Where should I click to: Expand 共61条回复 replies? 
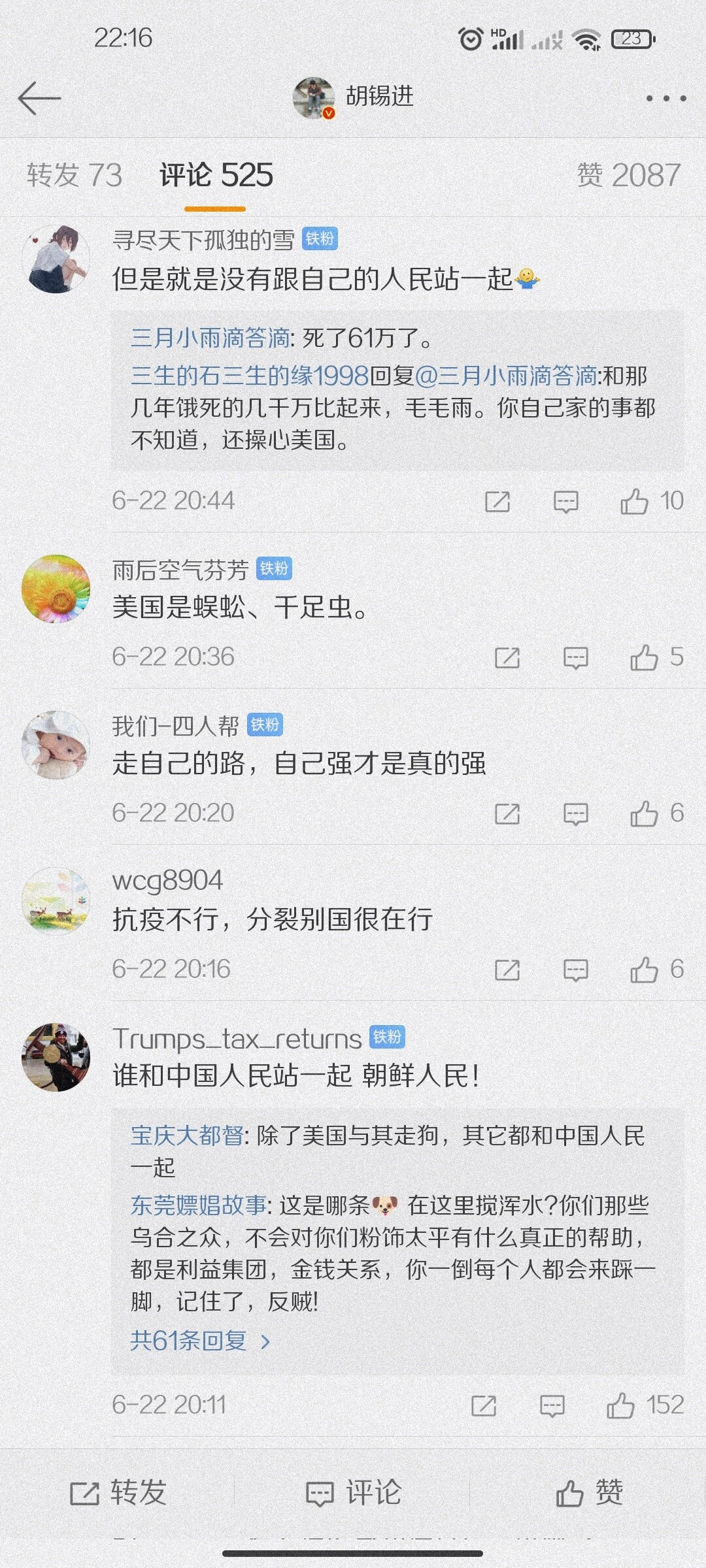click(200, 1341)
